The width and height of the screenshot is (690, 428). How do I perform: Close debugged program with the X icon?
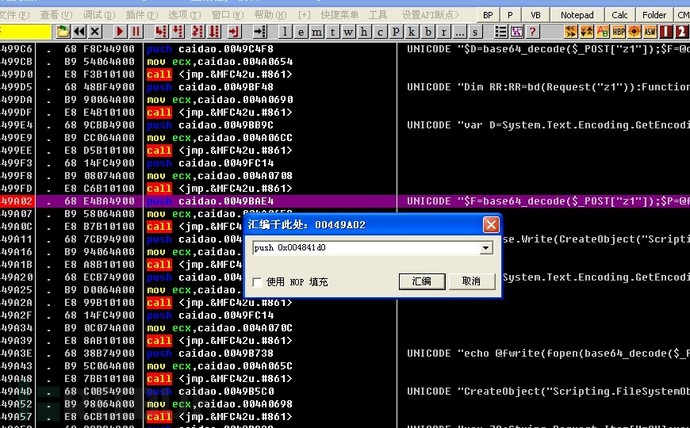95,32
